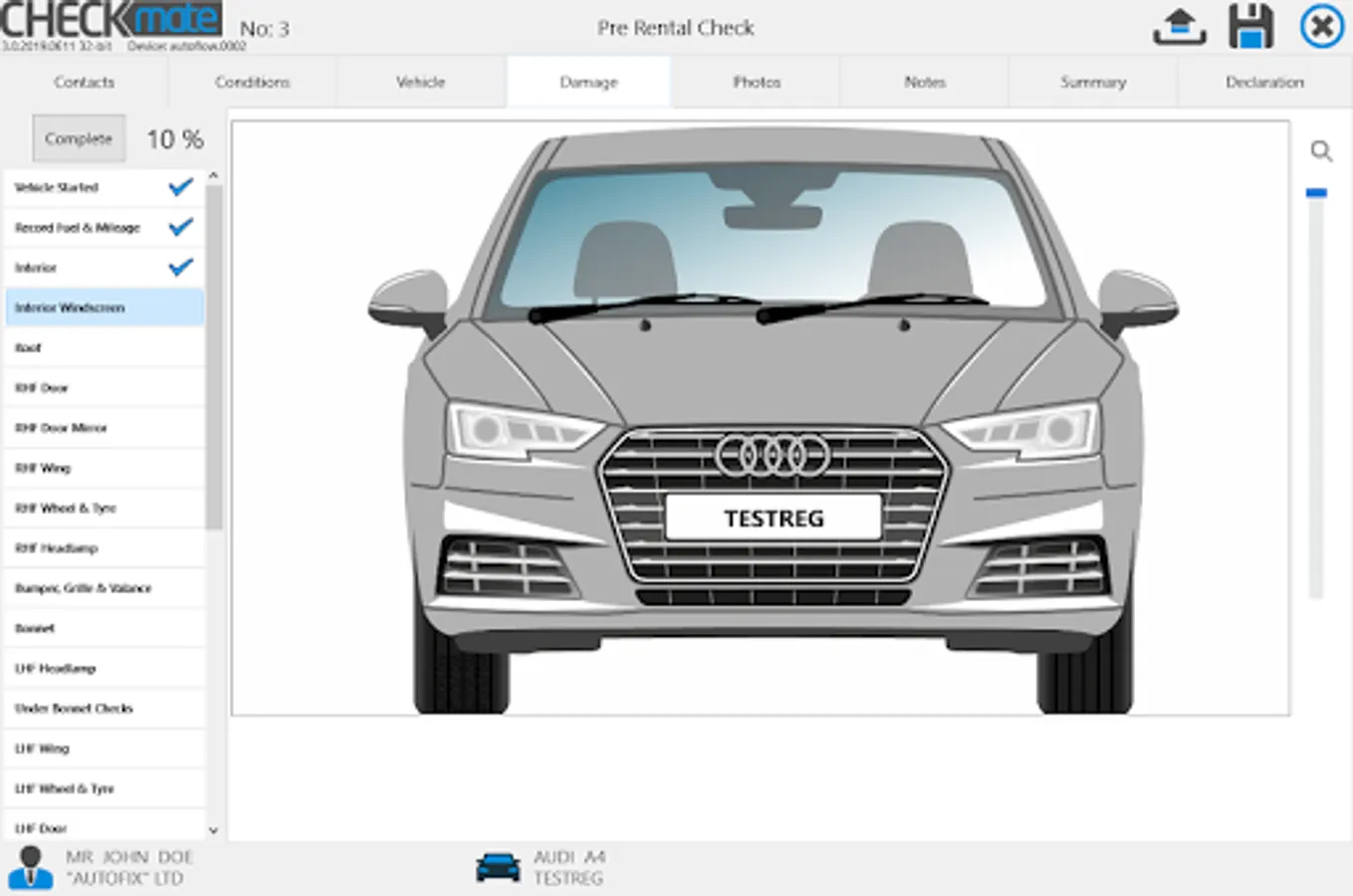This screenshot has height=896, width=1353.
Task: Select the Damage tab
Action: tap(589, 82)
